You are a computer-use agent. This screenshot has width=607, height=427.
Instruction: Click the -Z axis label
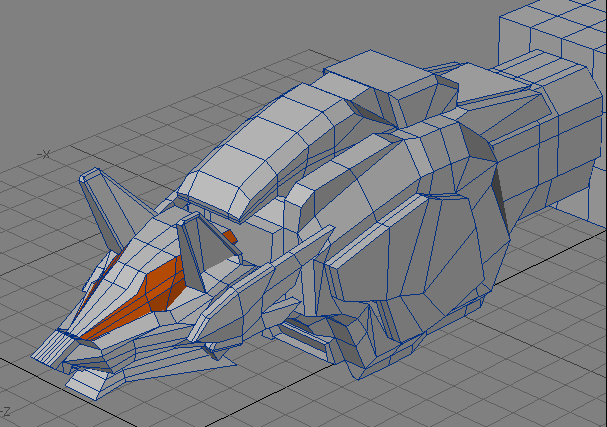6,412
